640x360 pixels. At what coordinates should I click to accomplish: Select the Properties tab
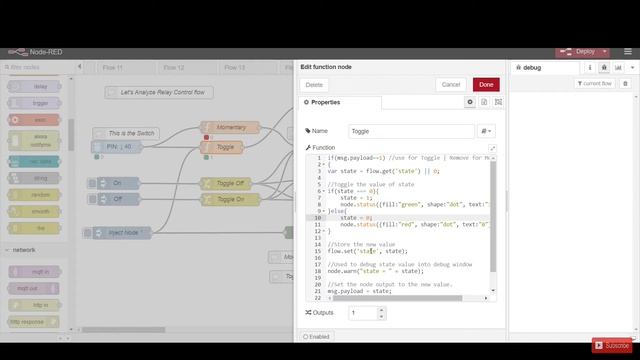coord(340,102)
